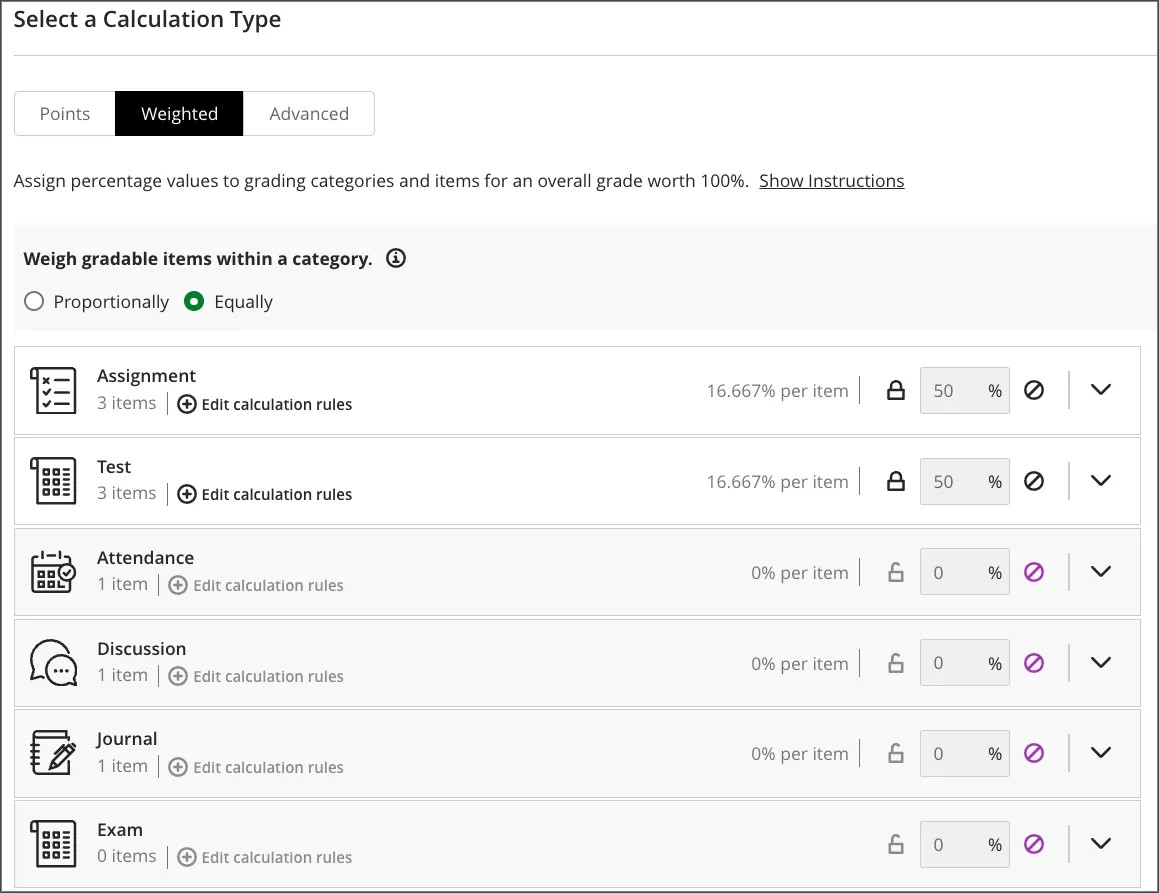1159x893 pixels.
Task: Switch to the Advanced calculation tab
Action: point(309,113)
